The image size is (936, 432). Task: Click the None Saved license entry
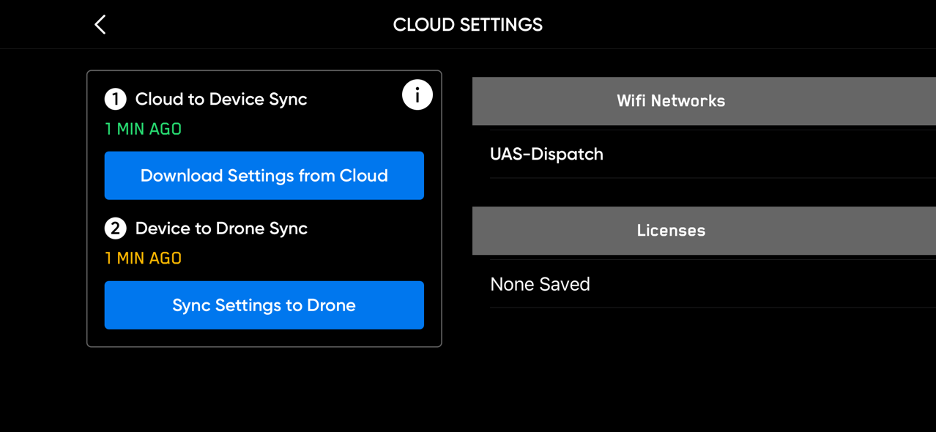pyautogui.click(x=540, y=285)
